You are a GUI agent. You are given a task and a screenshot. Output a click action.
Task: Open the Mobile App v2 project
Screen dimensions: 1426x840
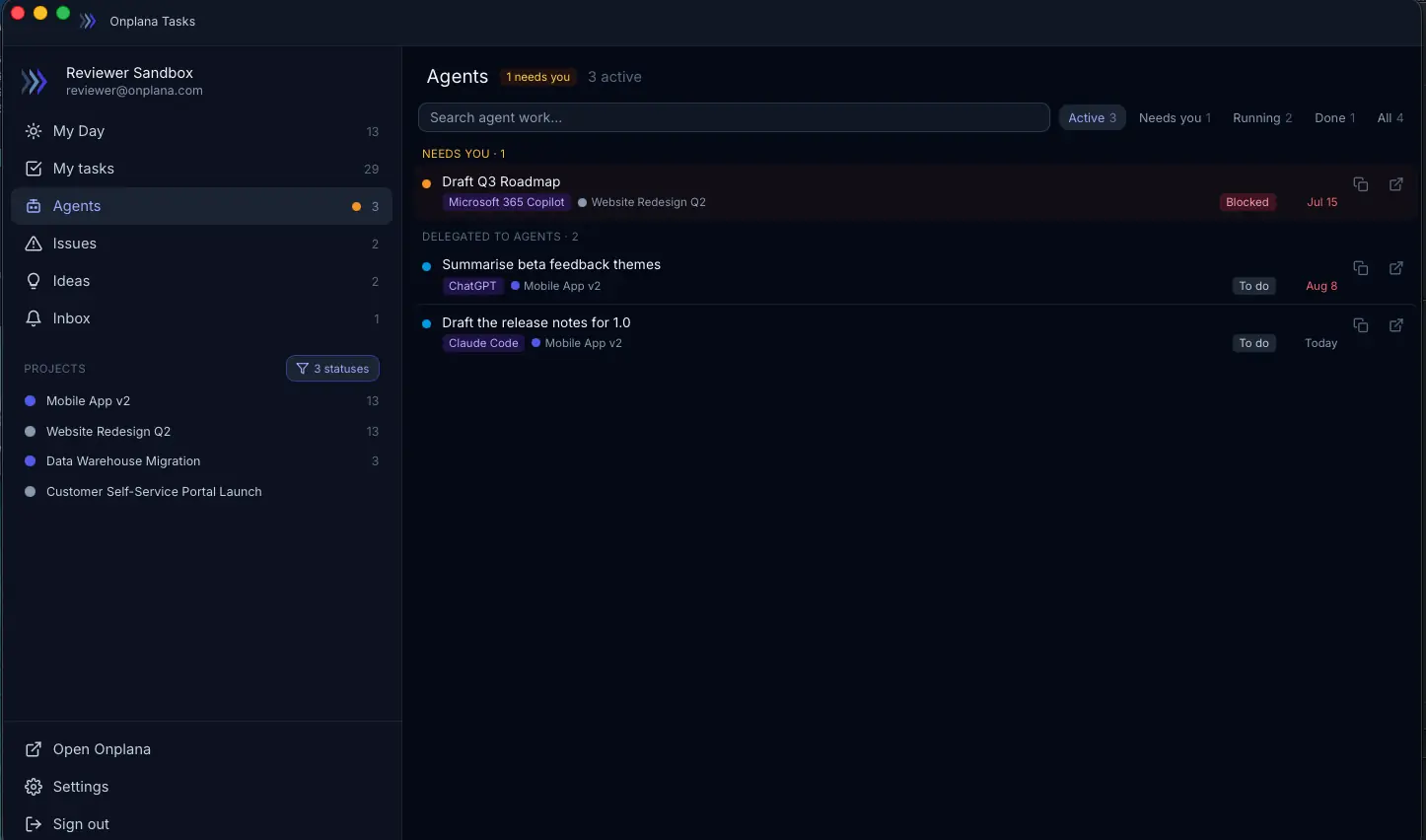tap(201, 401)
